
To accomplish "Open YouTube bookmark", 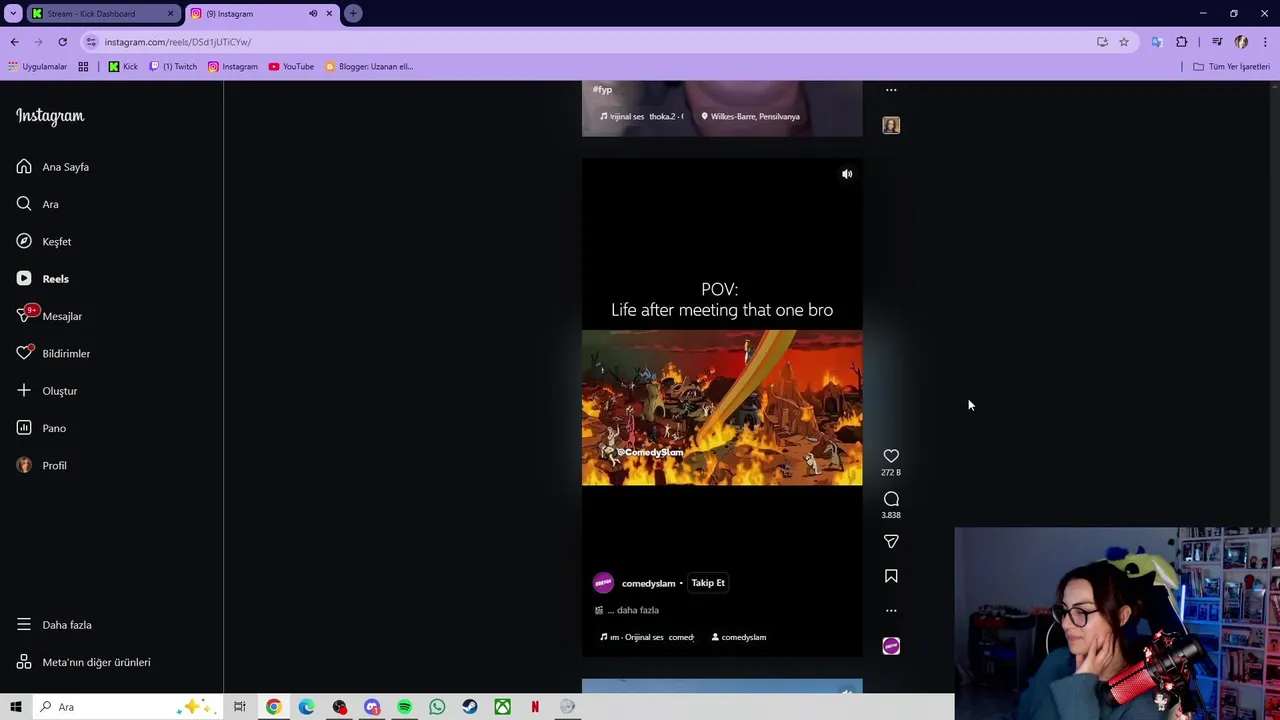I will [291, 67].
